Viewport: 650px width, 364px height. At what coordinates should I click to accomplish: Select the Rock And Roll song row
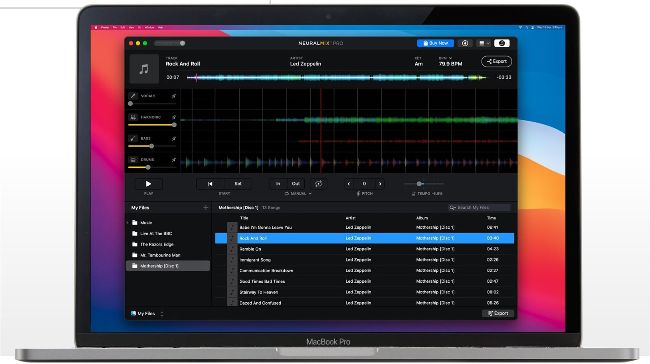coord(364,238)
